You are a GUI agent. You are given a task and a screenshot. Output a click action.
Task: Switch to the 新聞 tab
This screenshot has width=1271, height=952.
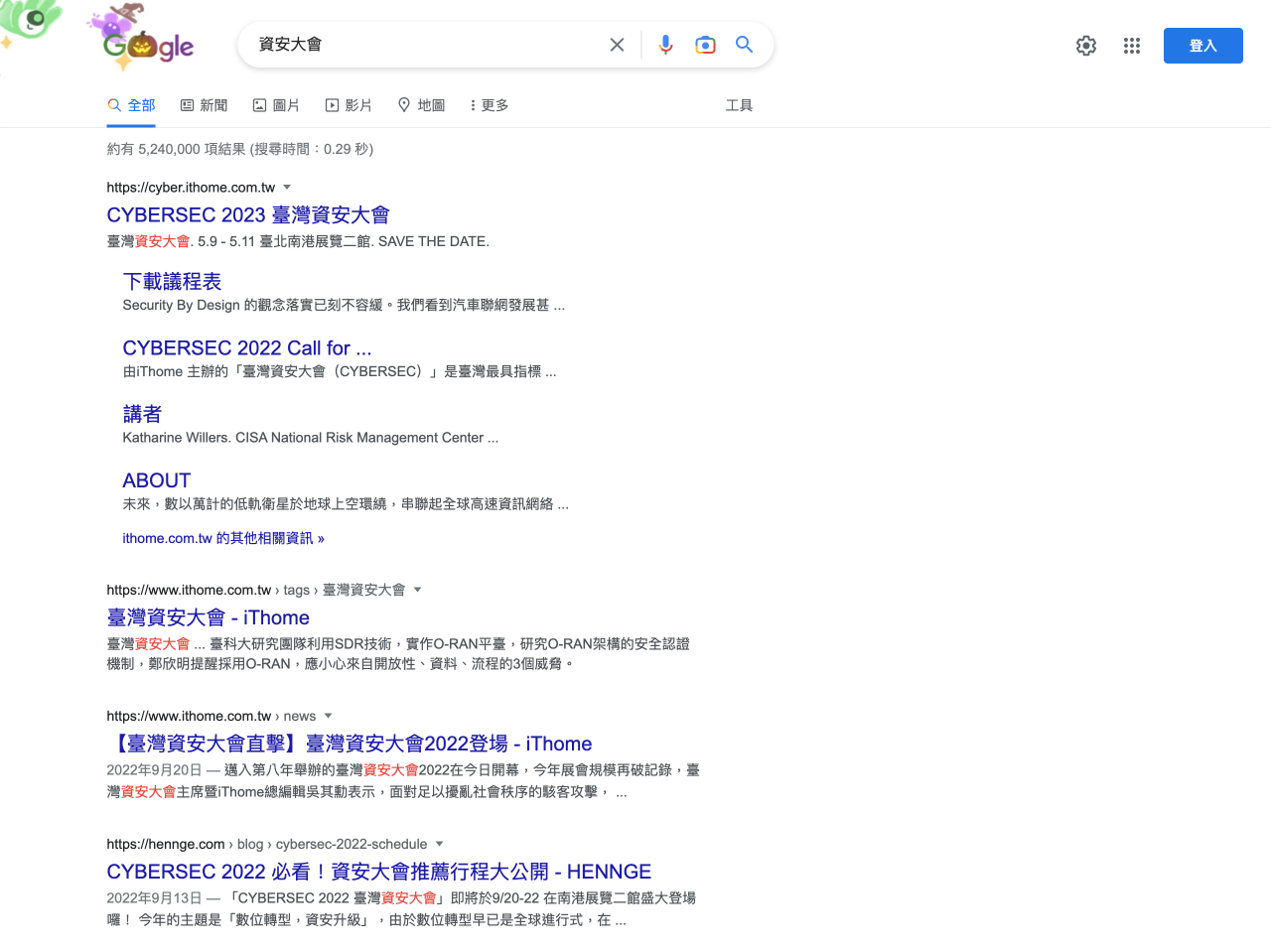coord(204,105)
